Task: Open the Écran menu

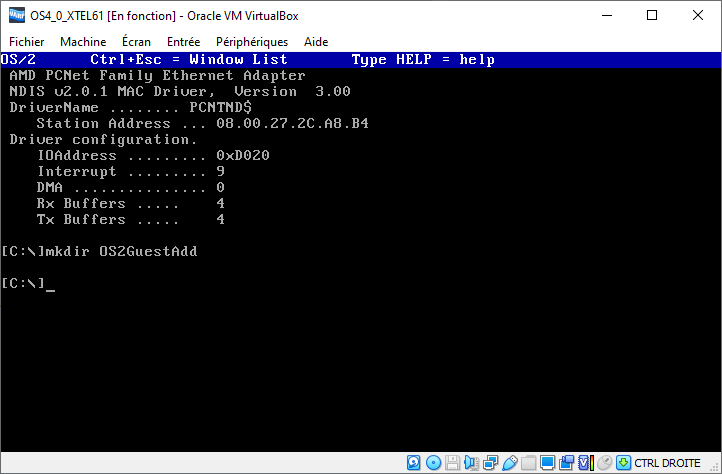Action: tap(136, 42)
